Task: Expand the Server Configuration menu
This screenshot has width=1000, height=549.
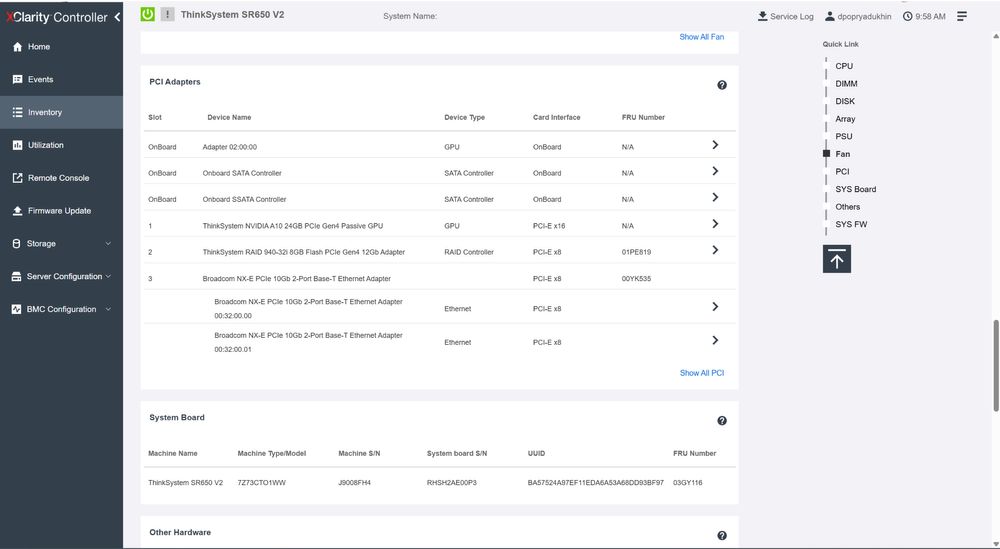Action: pyautogui.click(x=61, y=276)
